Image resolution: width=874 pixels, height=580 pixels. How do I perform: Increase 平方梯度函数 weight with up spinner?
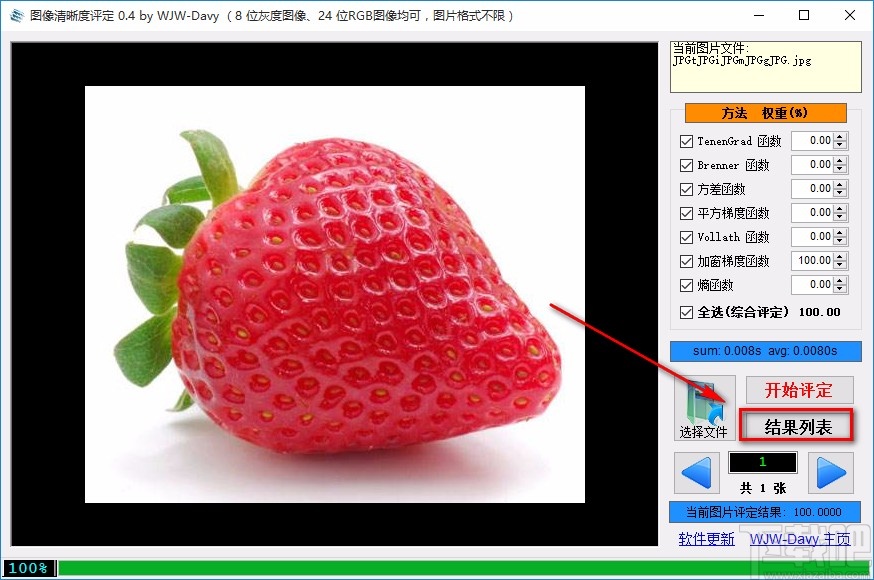point(841,208)
